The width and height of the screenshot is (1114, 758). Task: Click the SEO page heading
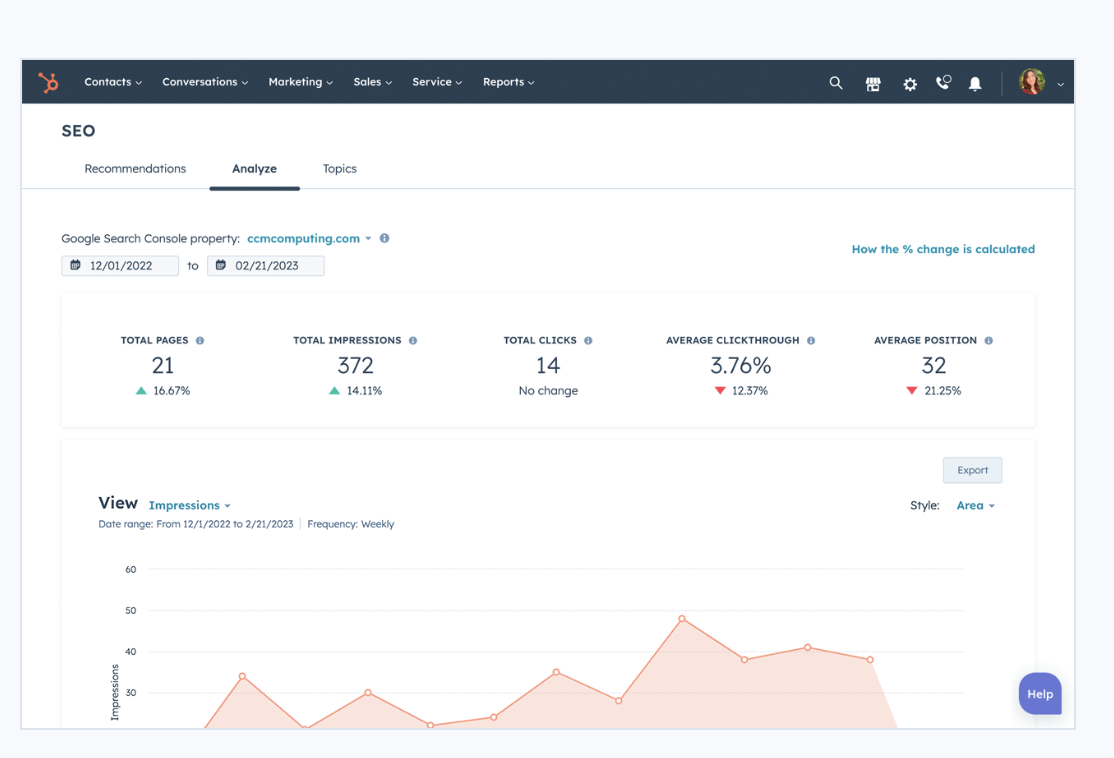[78, 131]
